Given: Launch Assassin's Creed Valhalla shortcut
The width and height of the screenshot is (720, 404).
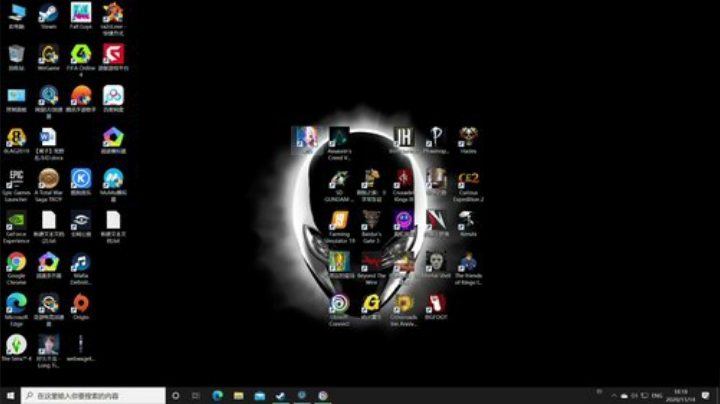Looking at the screenshot, I should [339, 144].
